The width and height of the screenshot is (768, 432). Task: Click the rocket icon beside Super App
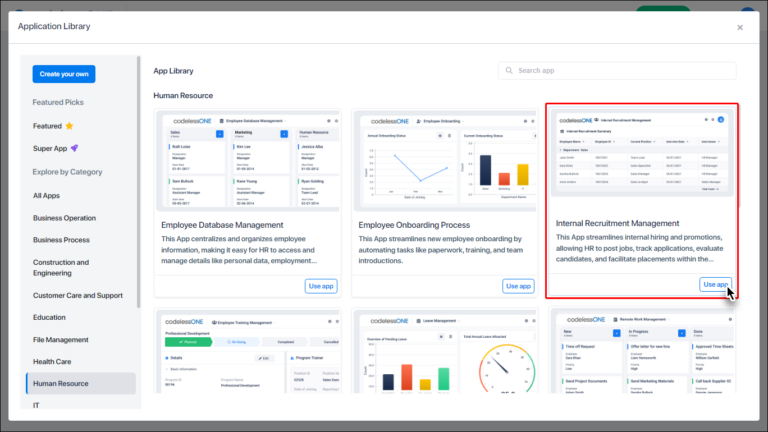(x=74, y=148)
